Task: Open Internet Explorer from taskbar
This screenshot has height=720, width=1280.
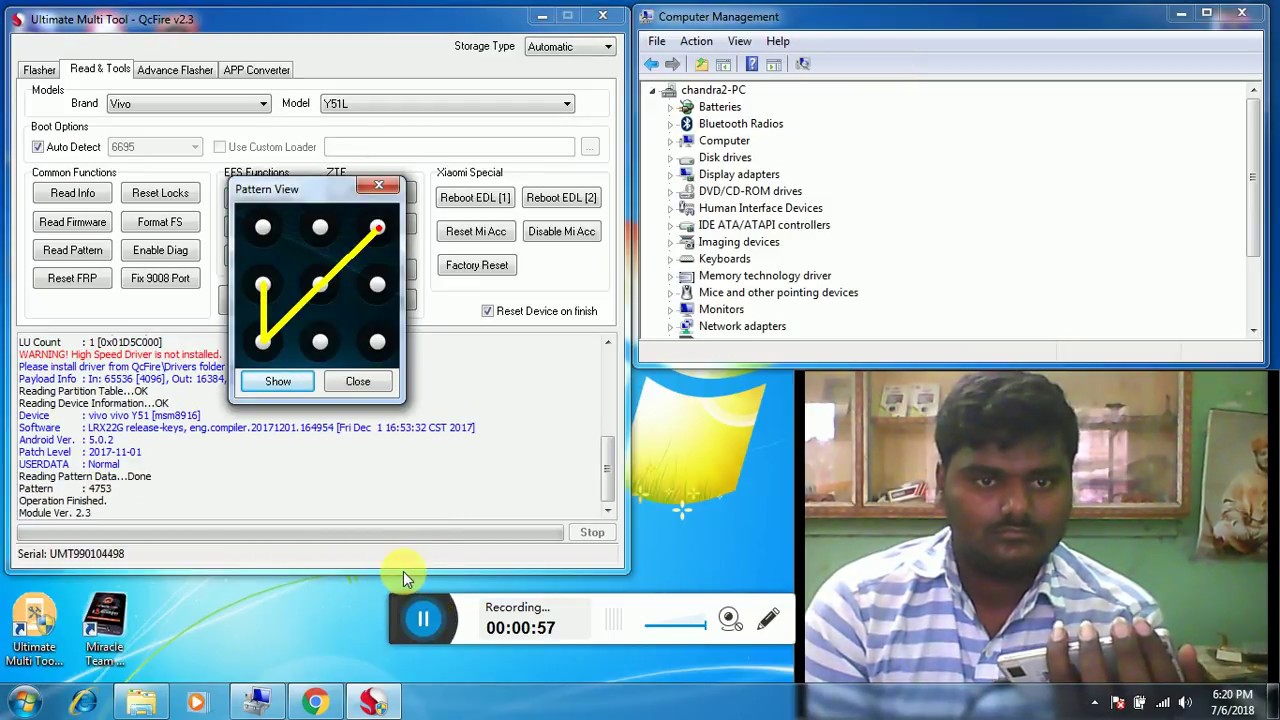Action: [x=83, y=702]
